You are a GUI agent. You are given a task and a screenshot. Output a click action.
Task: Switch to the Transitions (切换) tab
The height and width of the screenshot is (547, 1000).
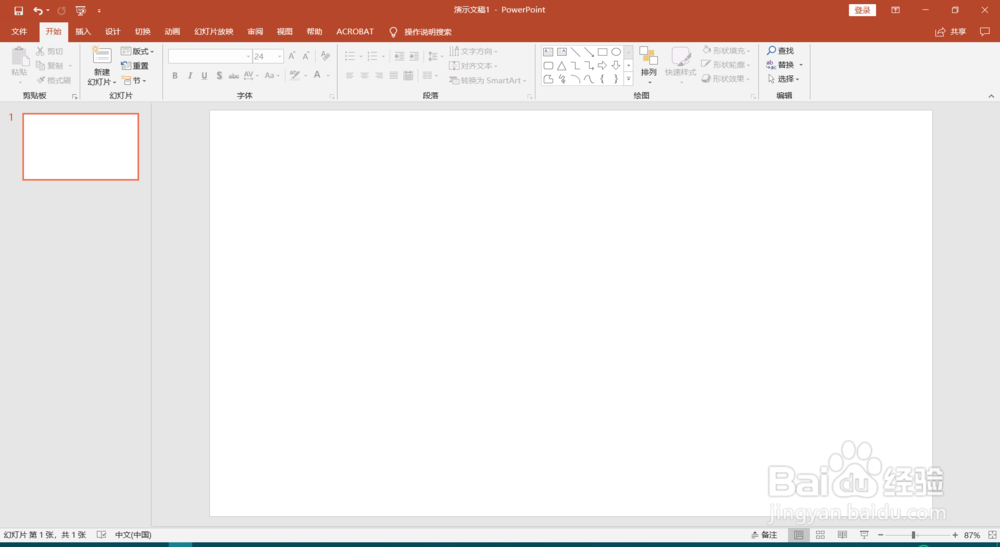(x=143, y=31)
